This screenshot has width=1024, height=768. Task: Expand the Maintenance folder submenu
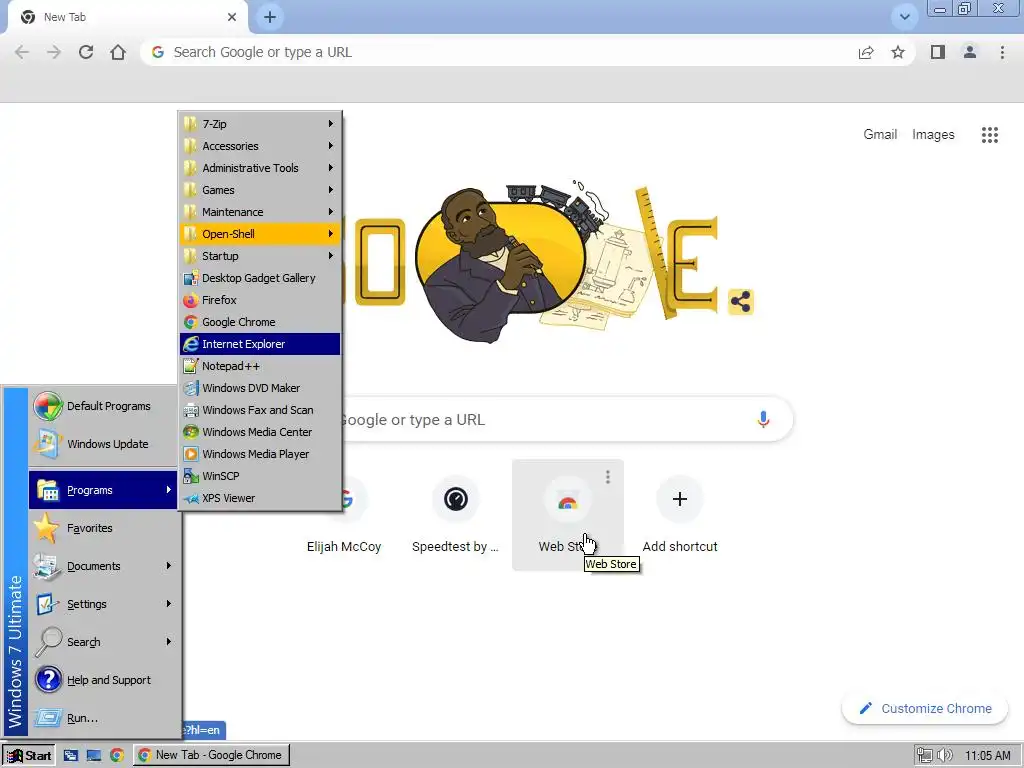click(x=260, y=212)
